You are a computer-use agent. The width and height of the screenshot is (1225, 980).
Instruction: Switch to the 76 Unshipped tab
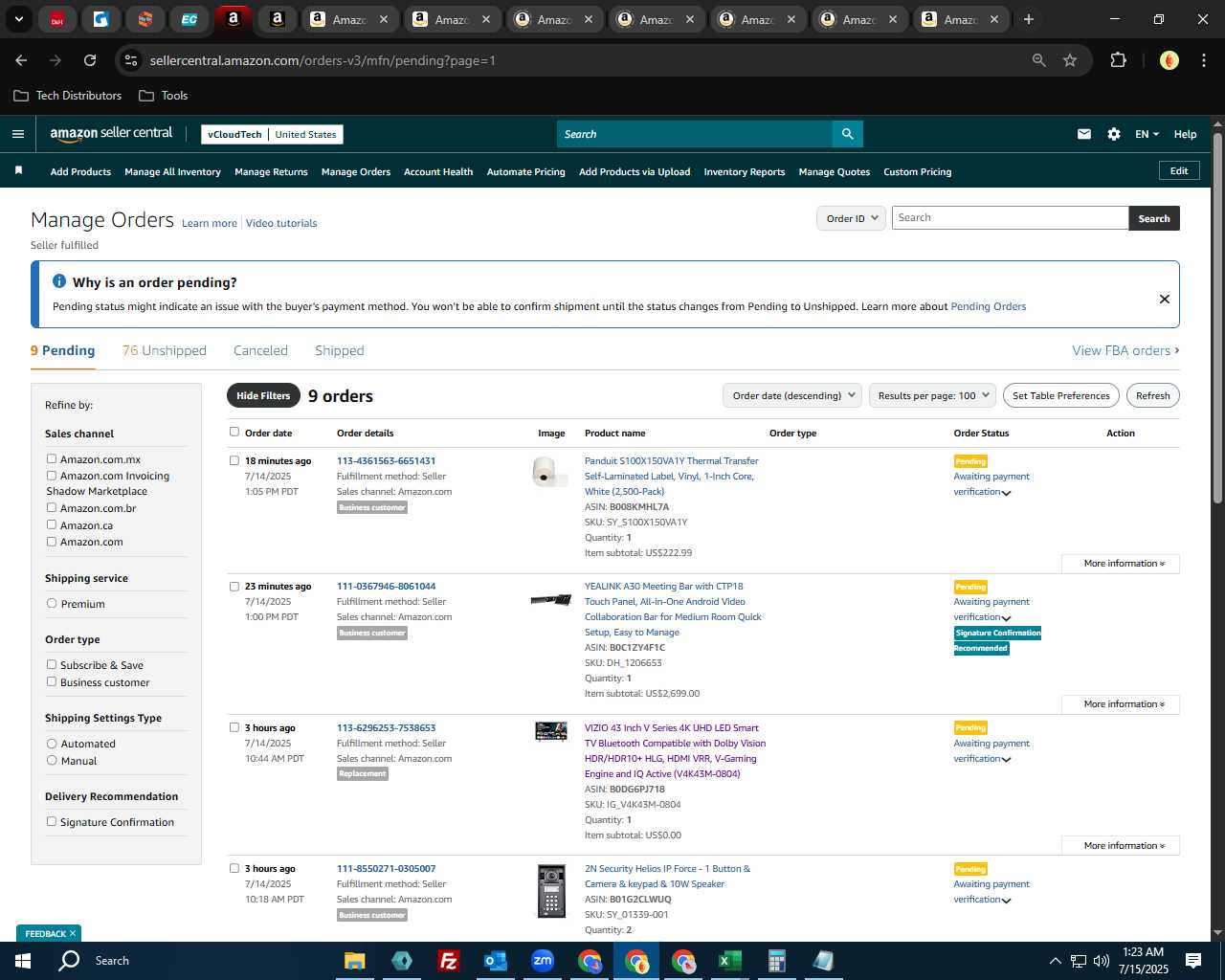click(x=165, y=350)
